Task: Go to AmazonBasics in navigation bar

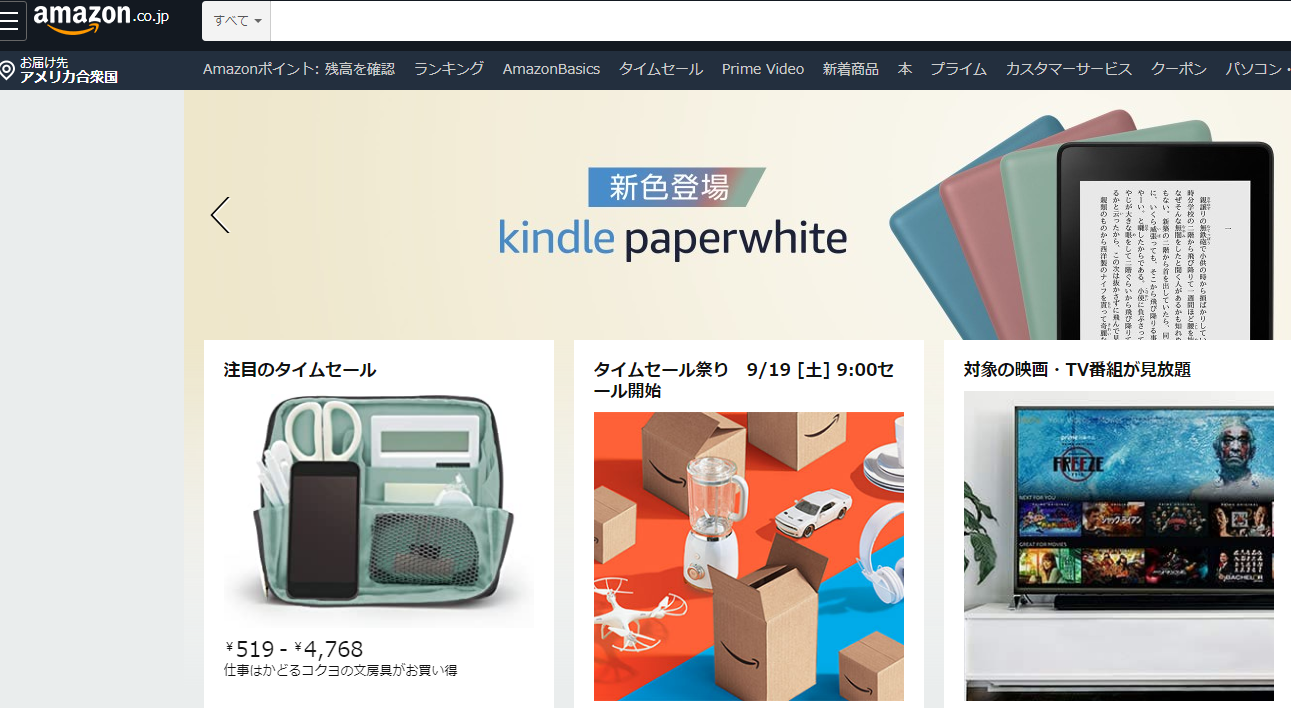Action: [x=551, y=69]
